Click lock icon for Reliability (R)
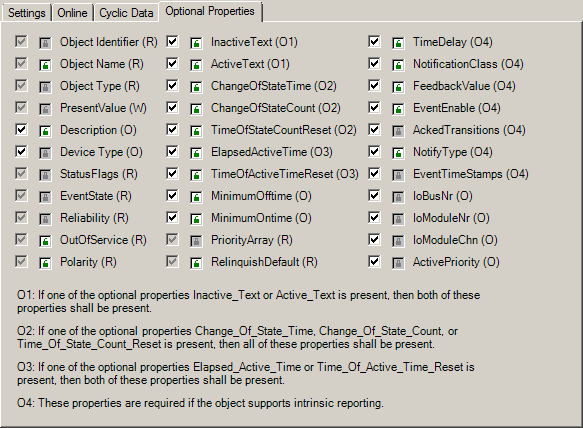This screenshot has width=583, height=428. [45, 219]
